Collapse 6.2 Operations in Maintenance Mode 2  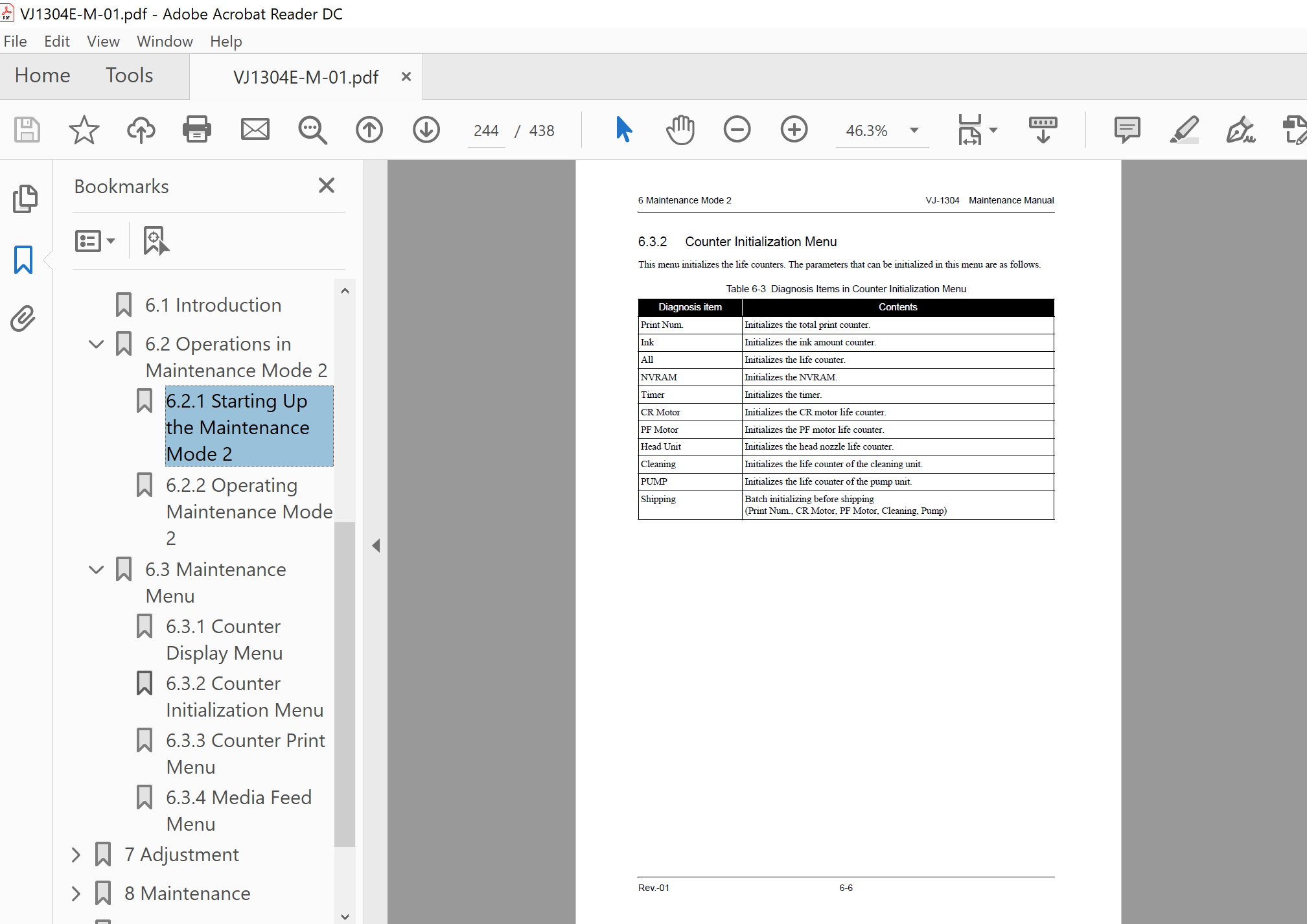click(96, 344)
